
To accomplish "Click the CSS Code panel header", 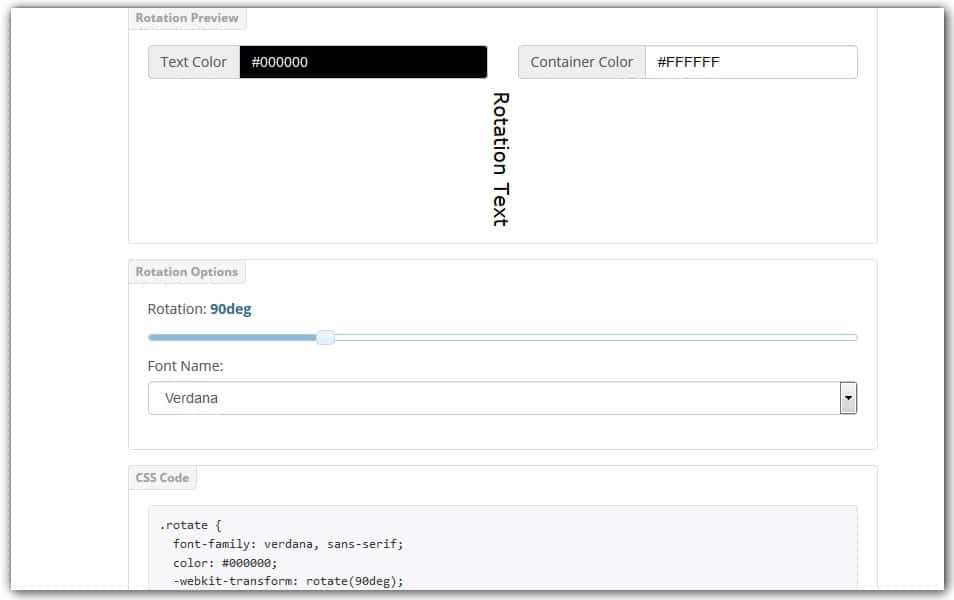I will point(162,477).
